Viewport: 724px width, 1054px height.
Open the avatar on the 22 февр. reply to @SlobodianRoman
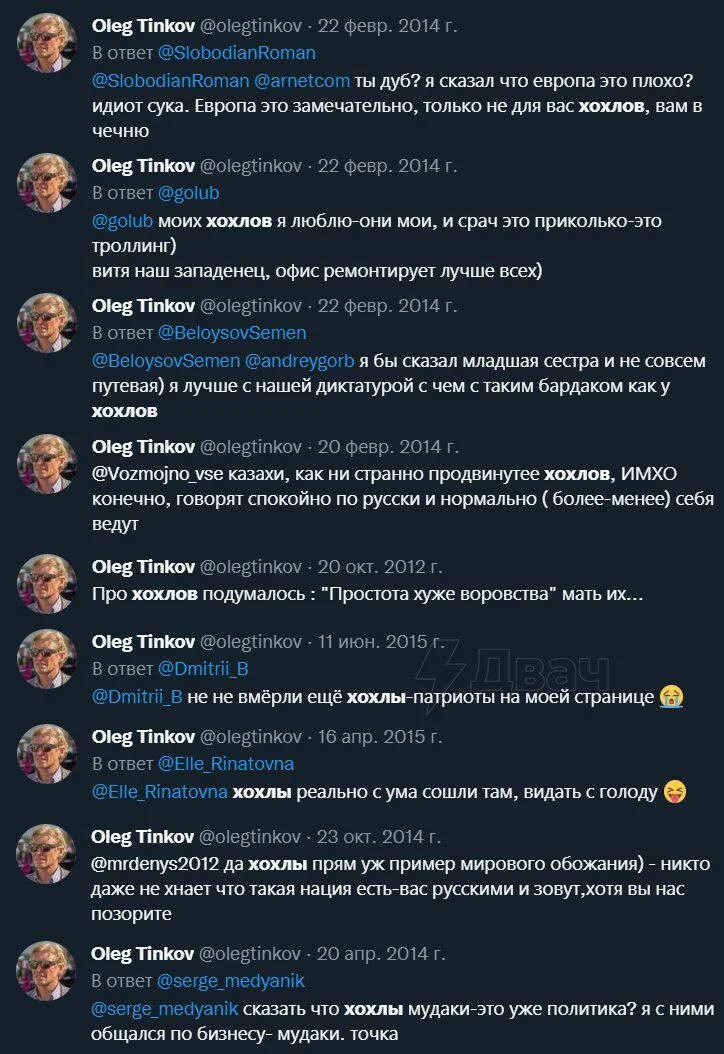pyautogui.click(x=46, y=42)
